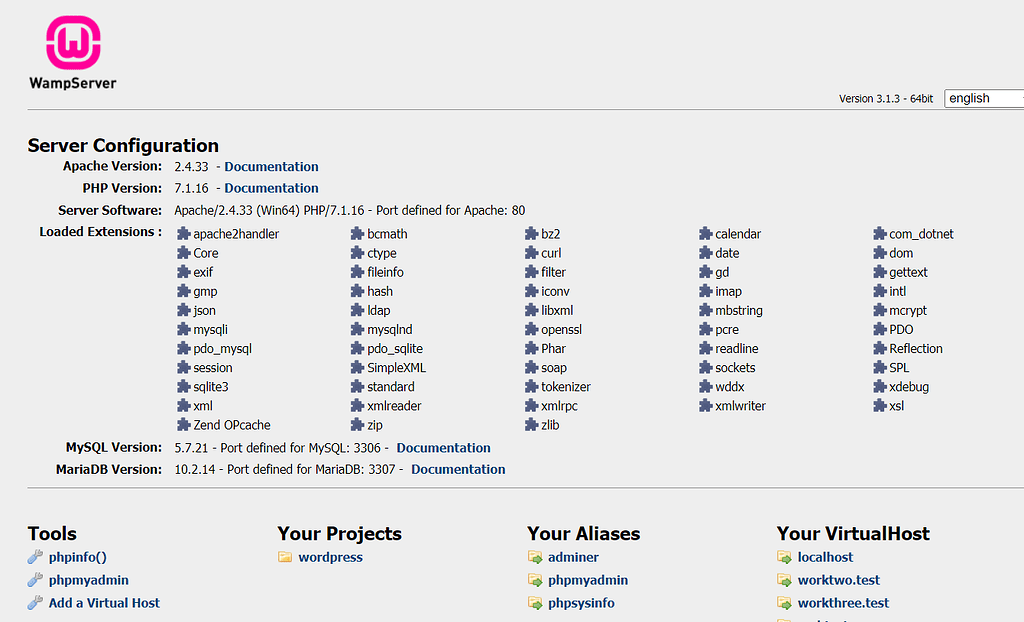Image resolution: width=1024 pixels, height=622 pixels.
Task: Click the wrench icon beside phpinfo()
Action: pos(35,557)
